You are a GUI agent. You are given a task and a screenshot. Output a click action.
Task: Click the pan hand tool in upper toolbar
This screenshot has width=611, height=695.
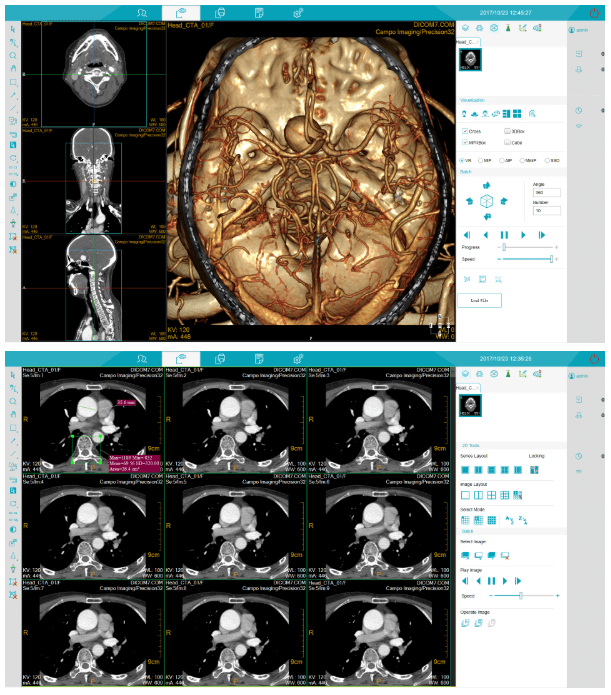(x=12, y=69)
